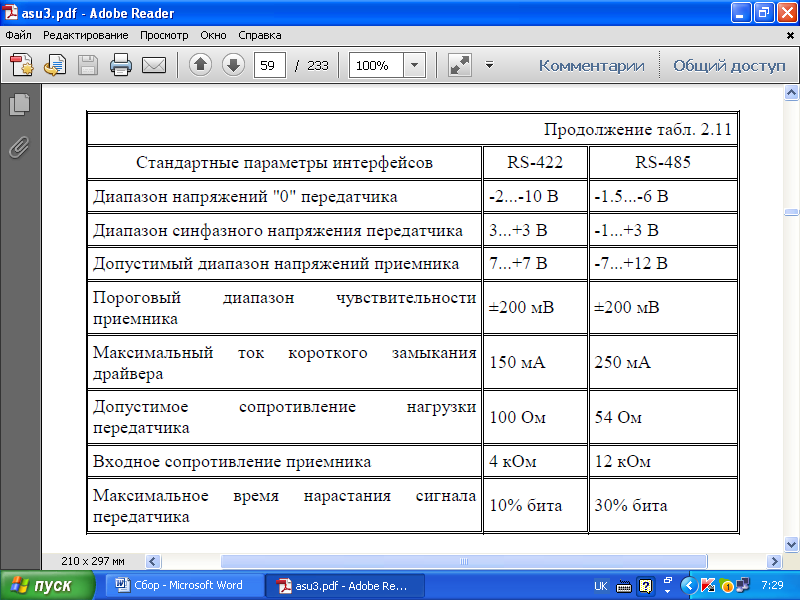The height and width of the screenshot is (600, 800).
Task: Open the Файл menu
Action: [x=18, y=35]
